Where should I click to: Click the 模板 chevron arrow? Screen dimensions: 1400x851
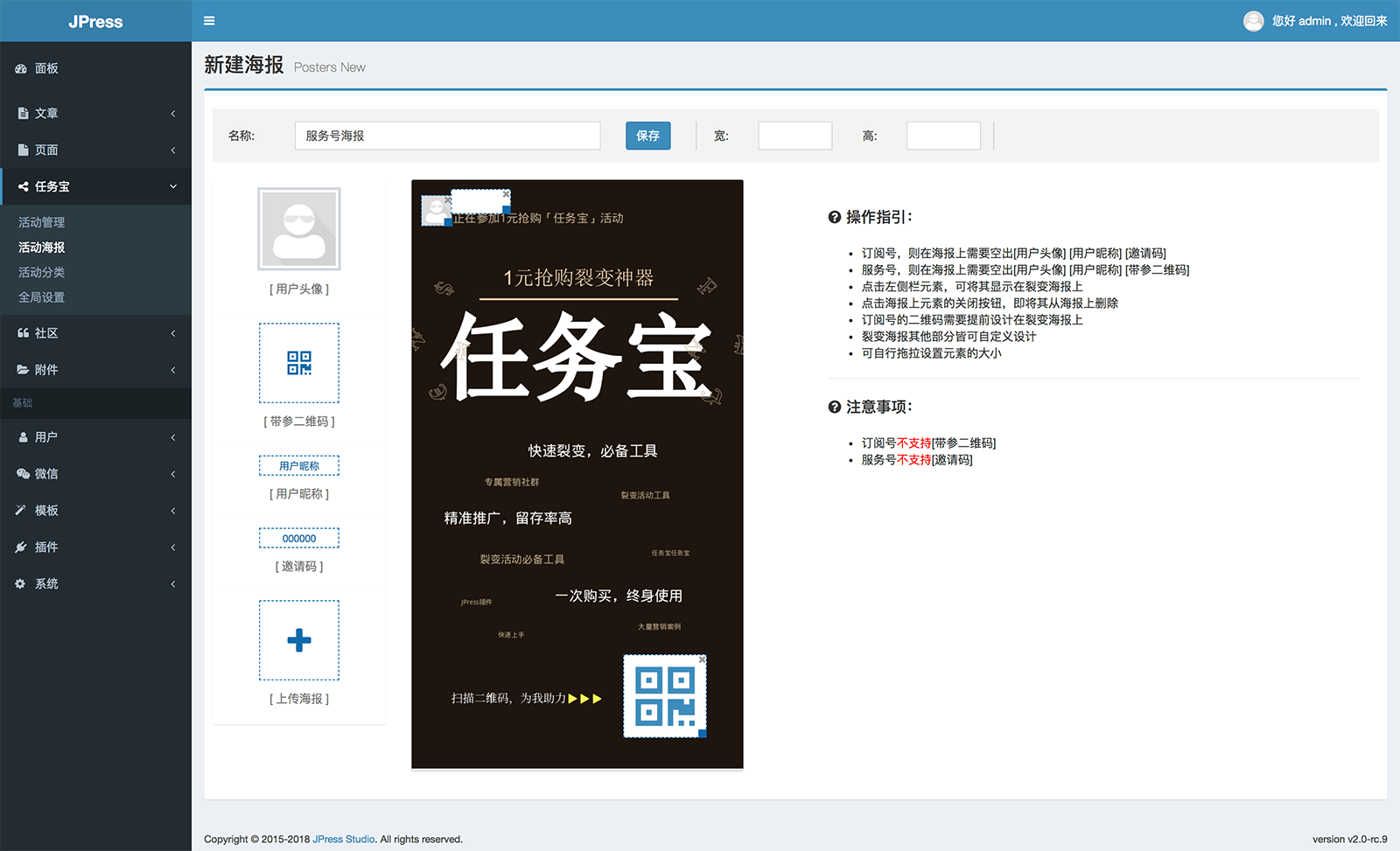pos(173,511)
